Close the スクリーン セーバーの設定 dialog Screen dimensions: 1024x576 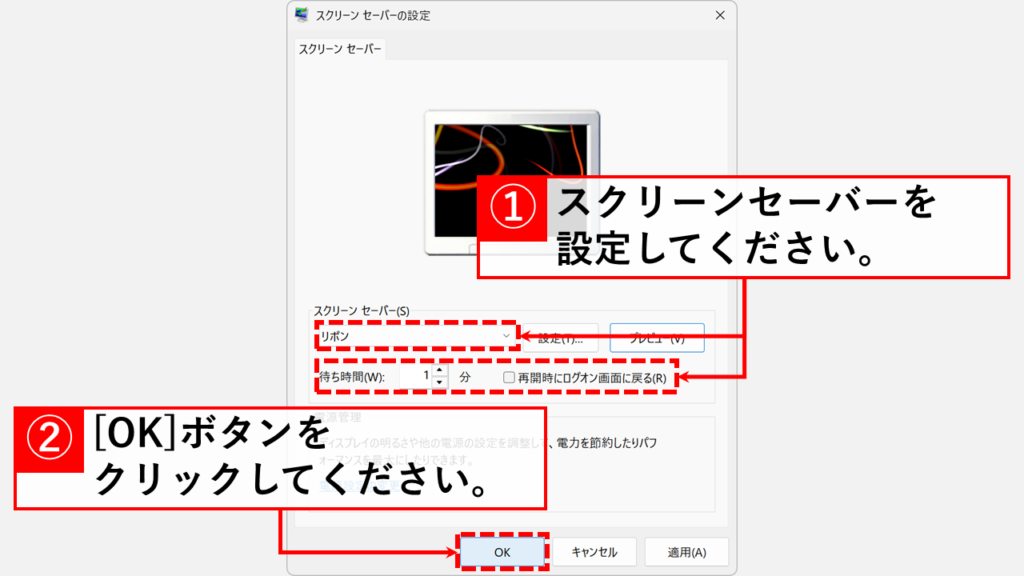coord(720,16)
